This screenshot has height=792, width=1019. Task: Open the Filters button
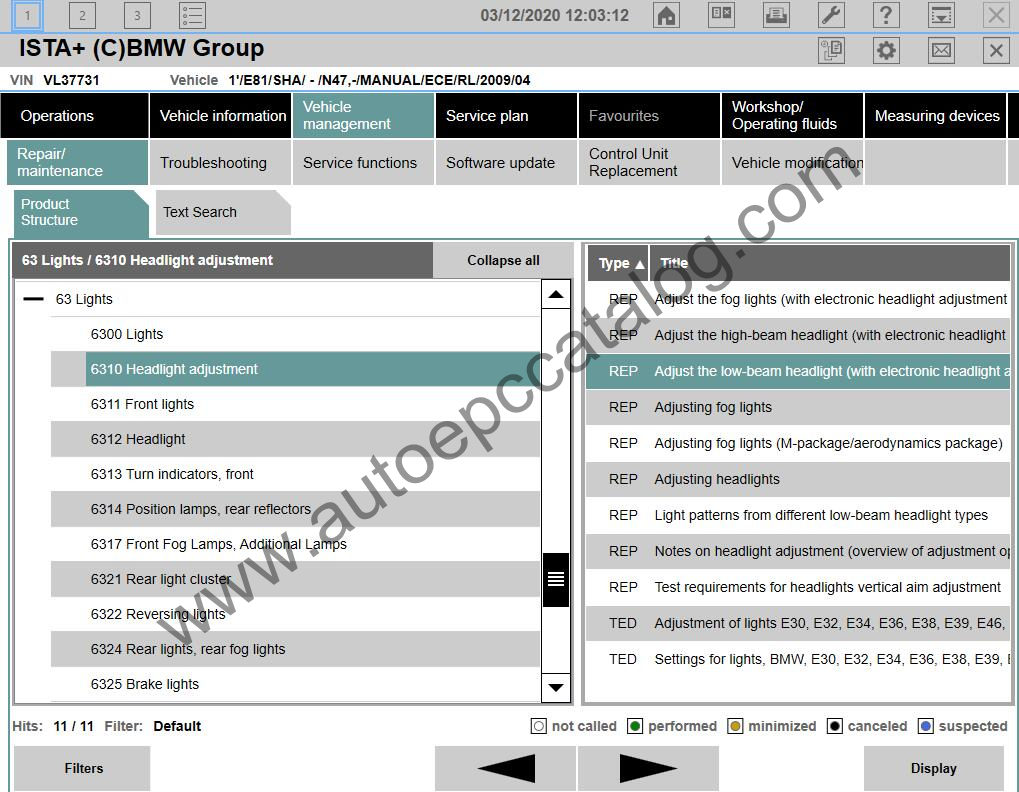[x=83, y=768]
